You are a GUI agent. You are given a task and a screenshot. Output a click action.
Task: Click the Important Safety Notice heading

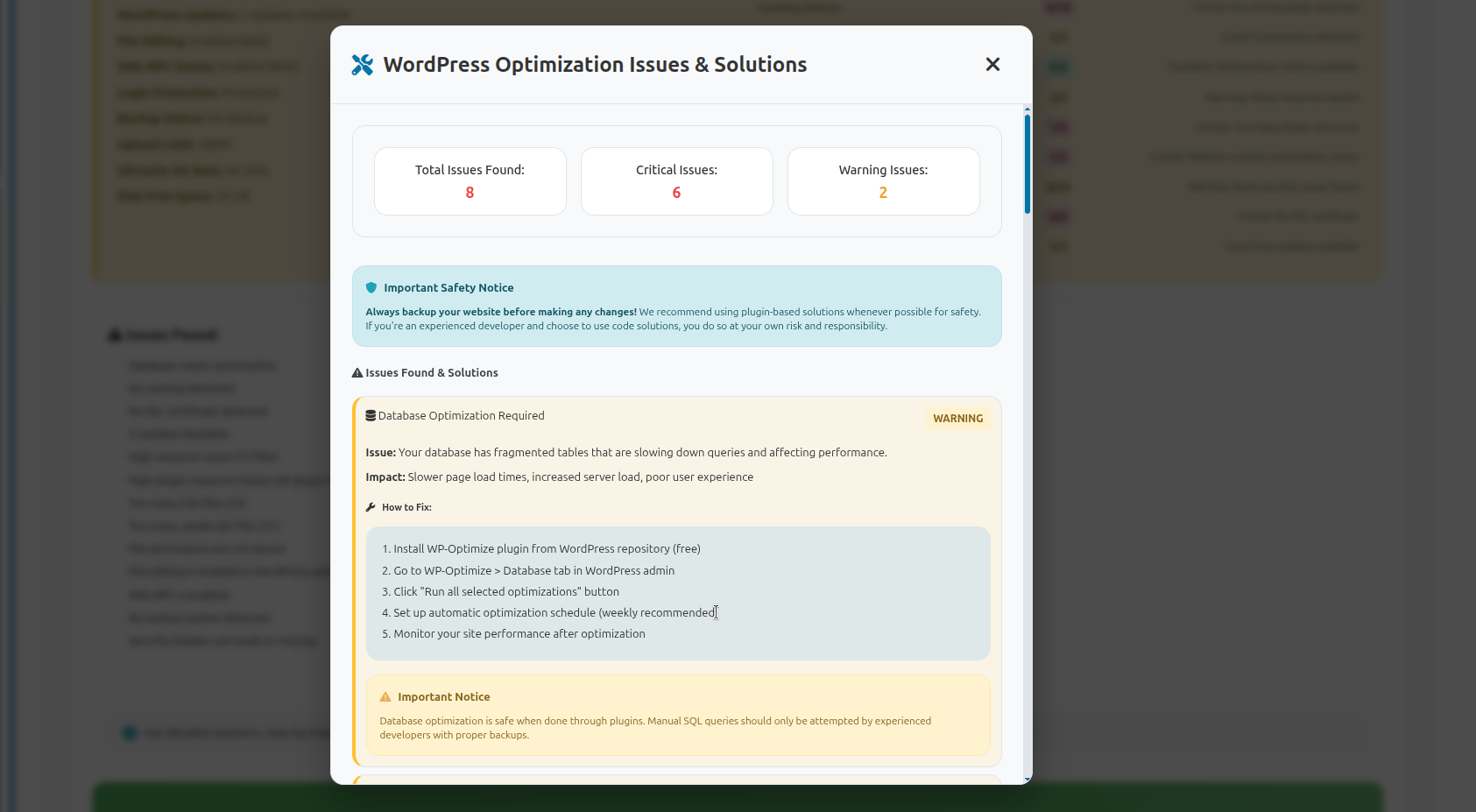click(448, 288)
